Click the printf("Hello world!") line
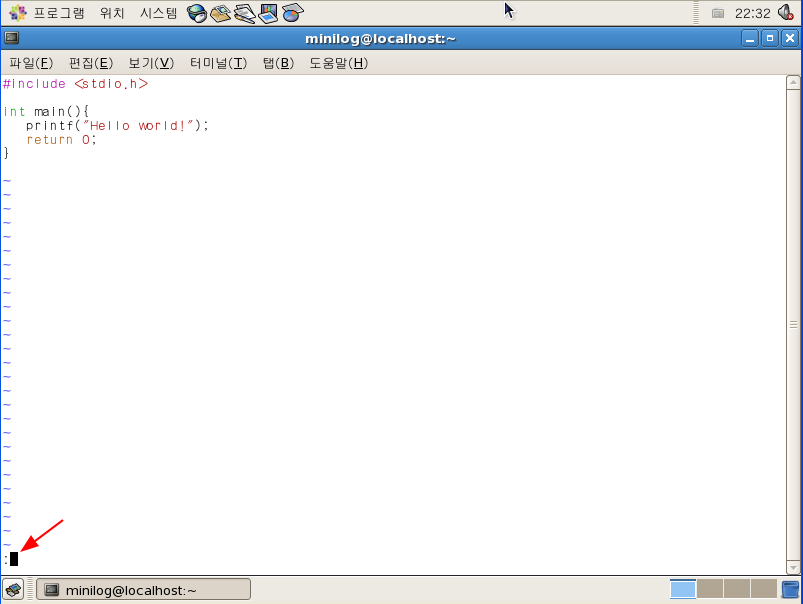The image size is (803, 604). pyautogui.click(x=117, y=126)
